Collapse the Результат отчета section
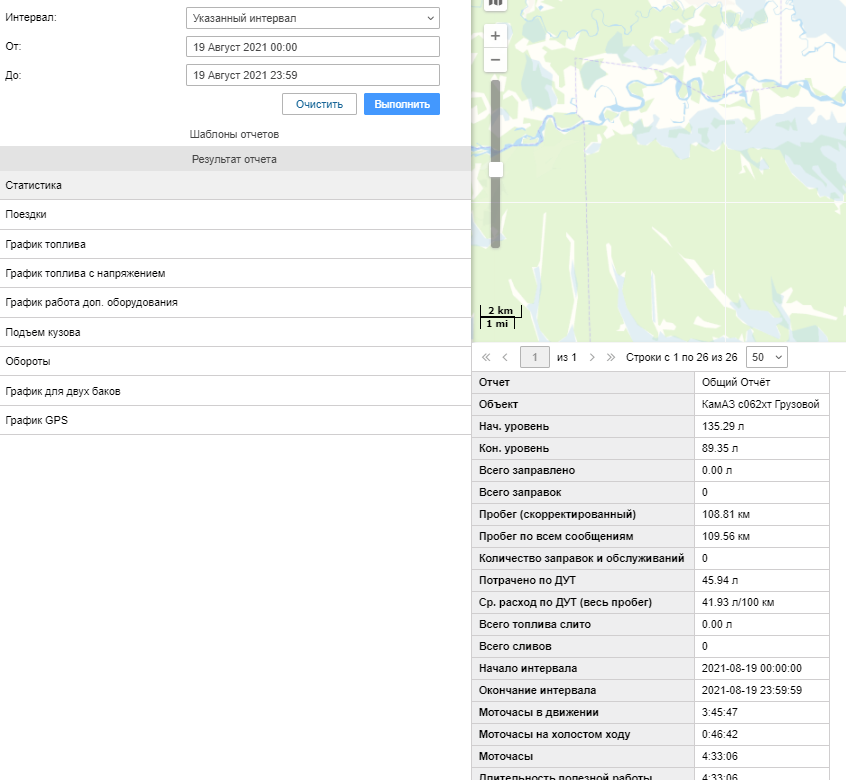The image size is (846, 780). [234, 159]
